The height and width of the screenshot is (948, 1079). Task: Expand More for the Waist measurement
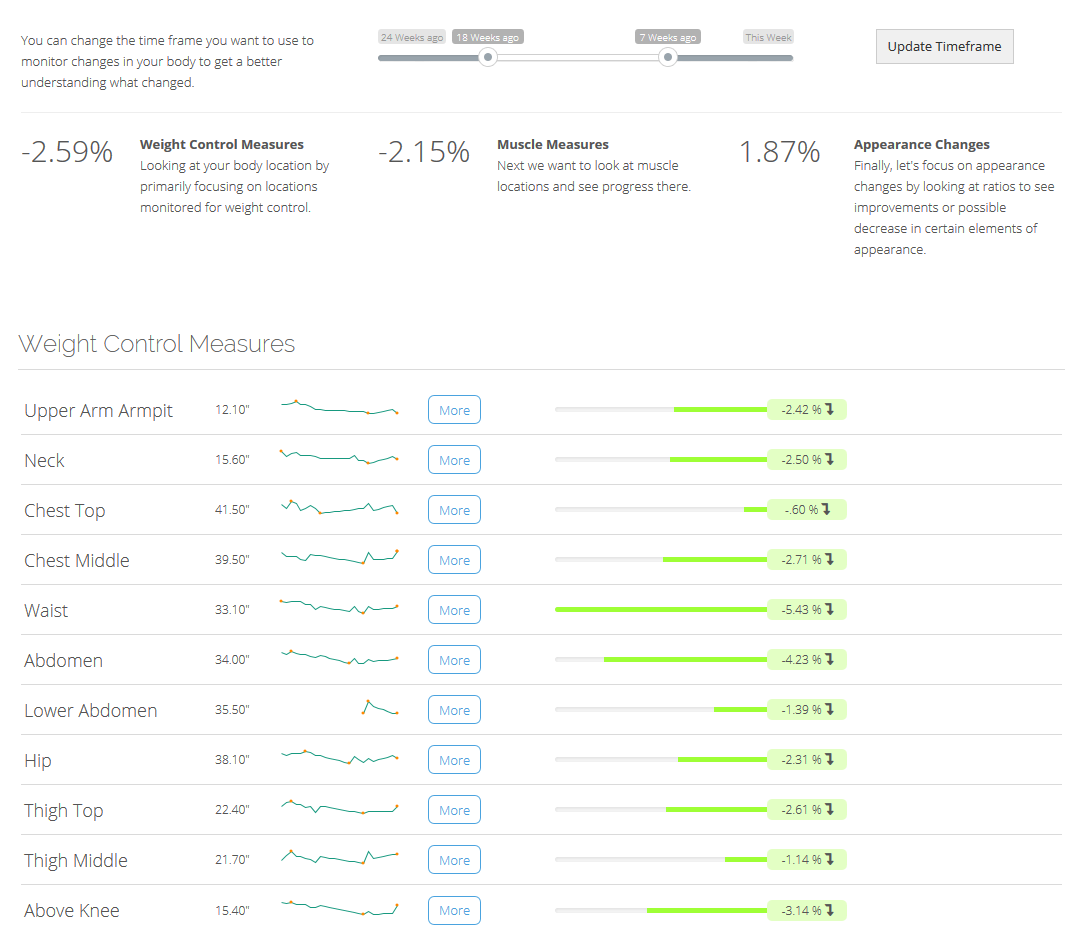pyautogui.click(x=454, y=610)
